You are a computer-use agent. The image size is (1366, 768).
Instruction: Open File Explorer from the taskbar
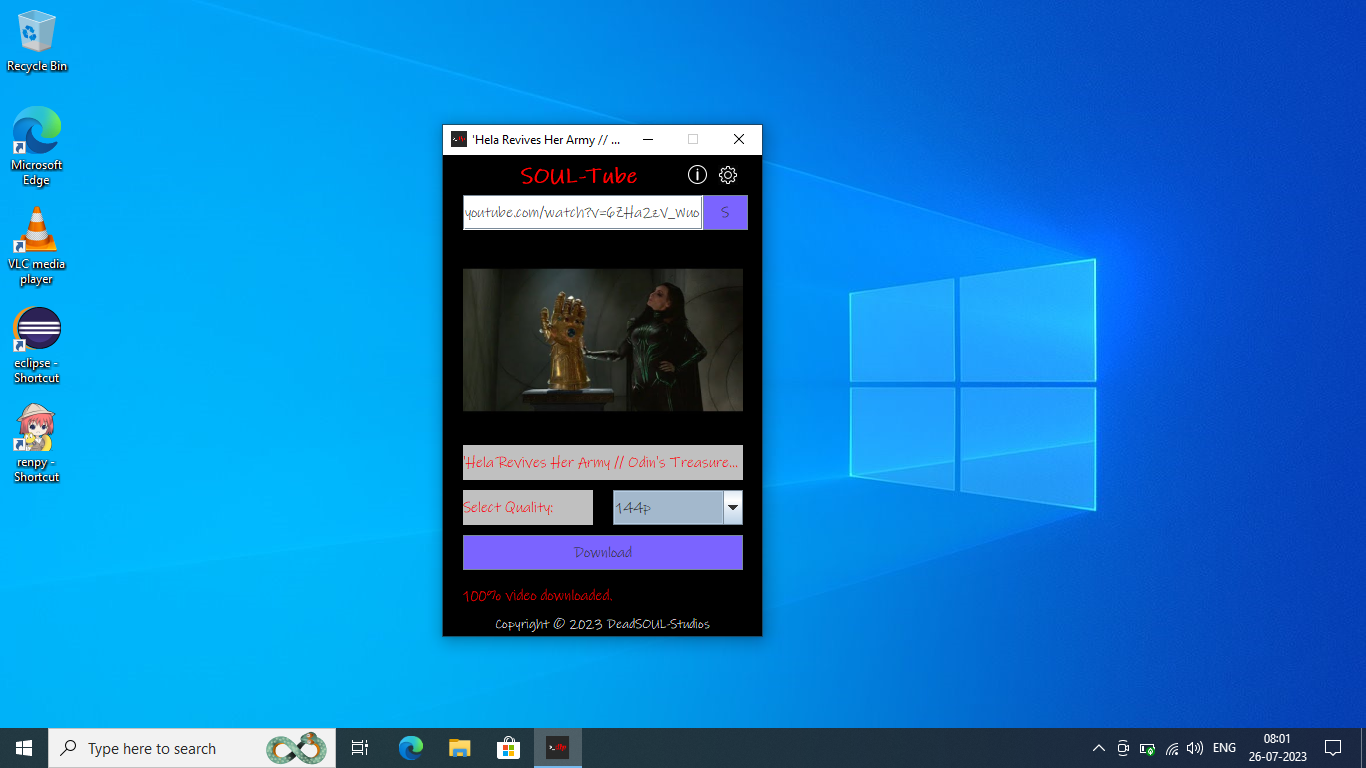click(459, 748)
